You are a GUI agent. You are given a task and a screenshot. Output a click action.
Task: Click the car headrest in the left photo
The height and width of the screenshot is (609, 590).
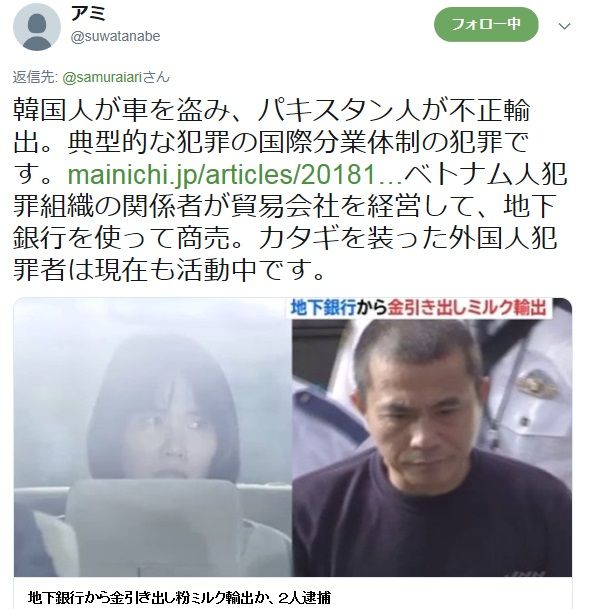[x=153, y=524]
